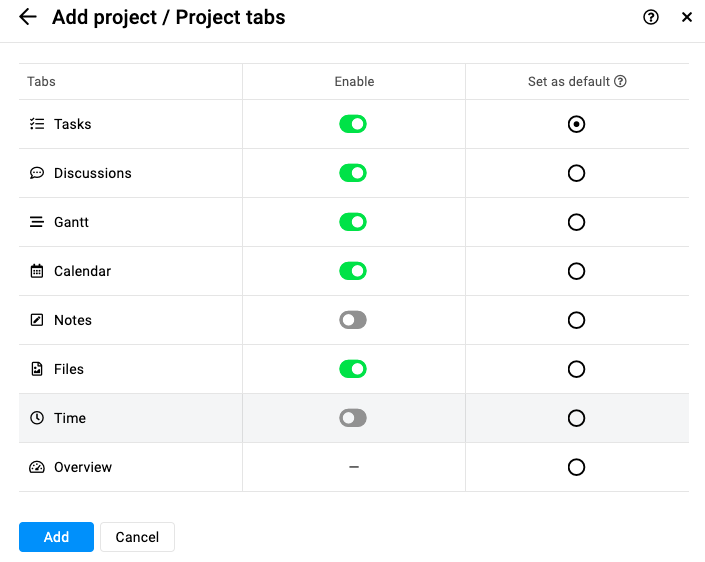Image resolution: width=705 pixels, height=562 pixels.
Task: Click the Cancel button
Action: [137, 537]
